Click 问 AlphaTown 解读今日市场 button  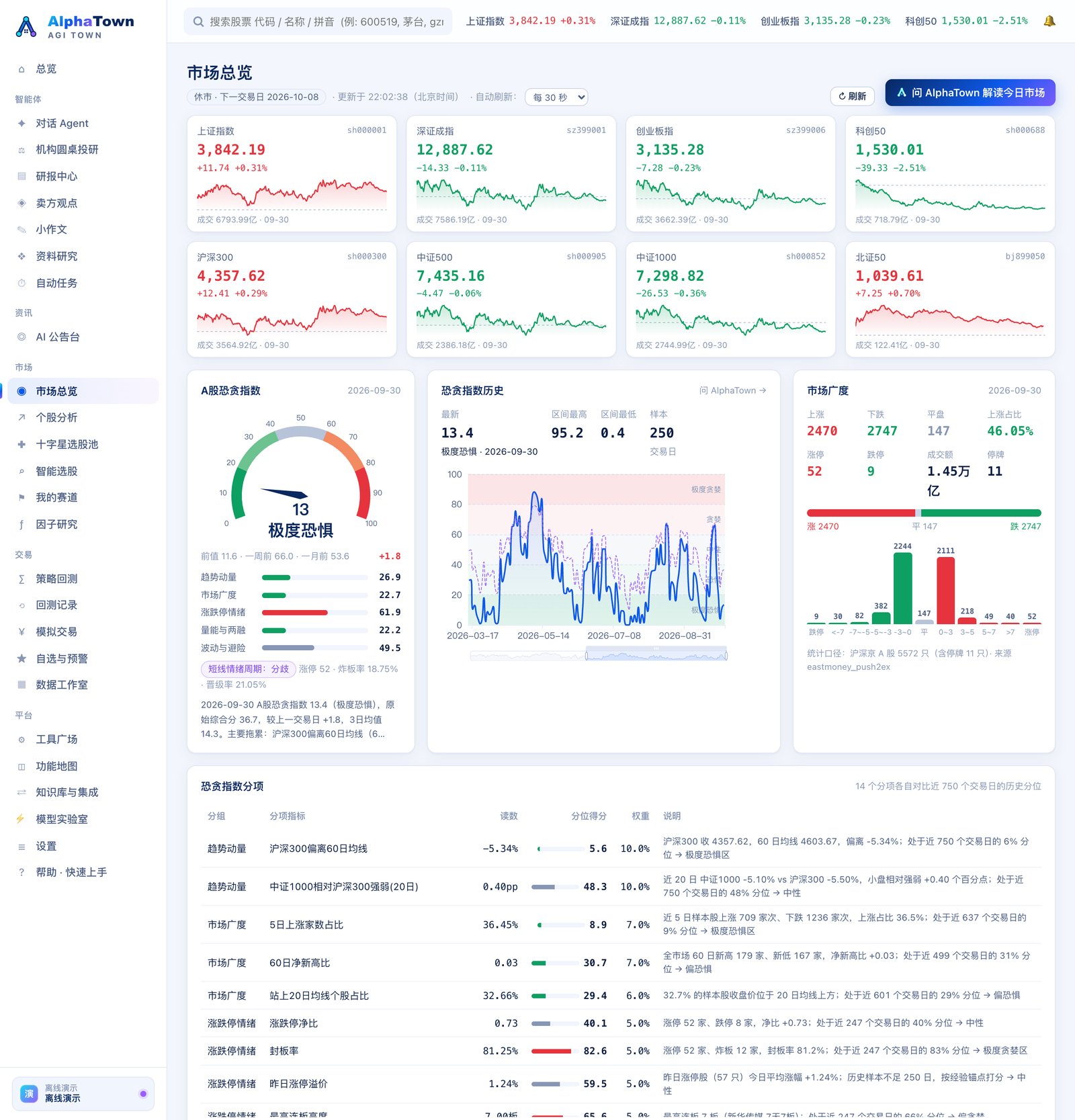pyautogui.click(x=970, y=93)
